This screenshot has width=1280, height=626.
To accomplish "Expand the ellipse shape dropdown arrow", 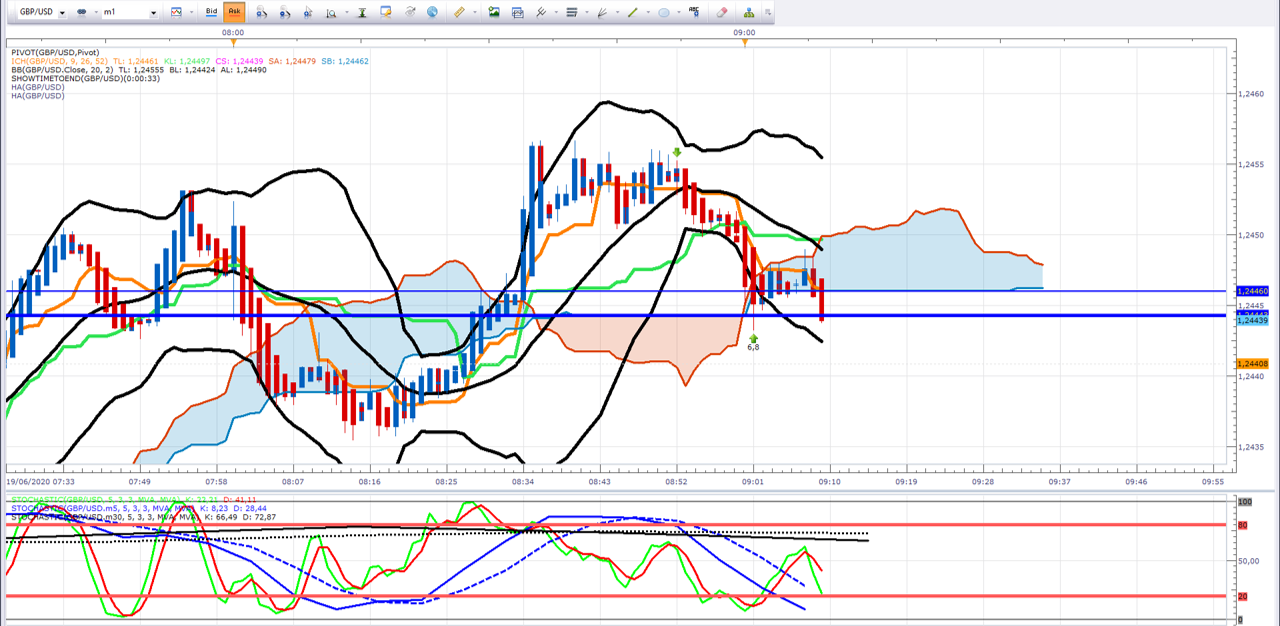I will (678, 13).
